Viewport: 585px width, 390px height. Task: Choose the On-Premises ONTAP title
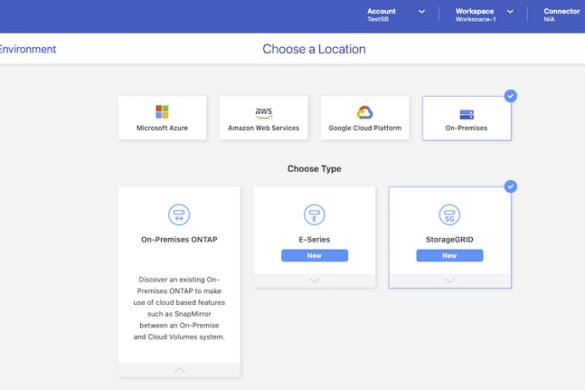(x=179, y=240)
